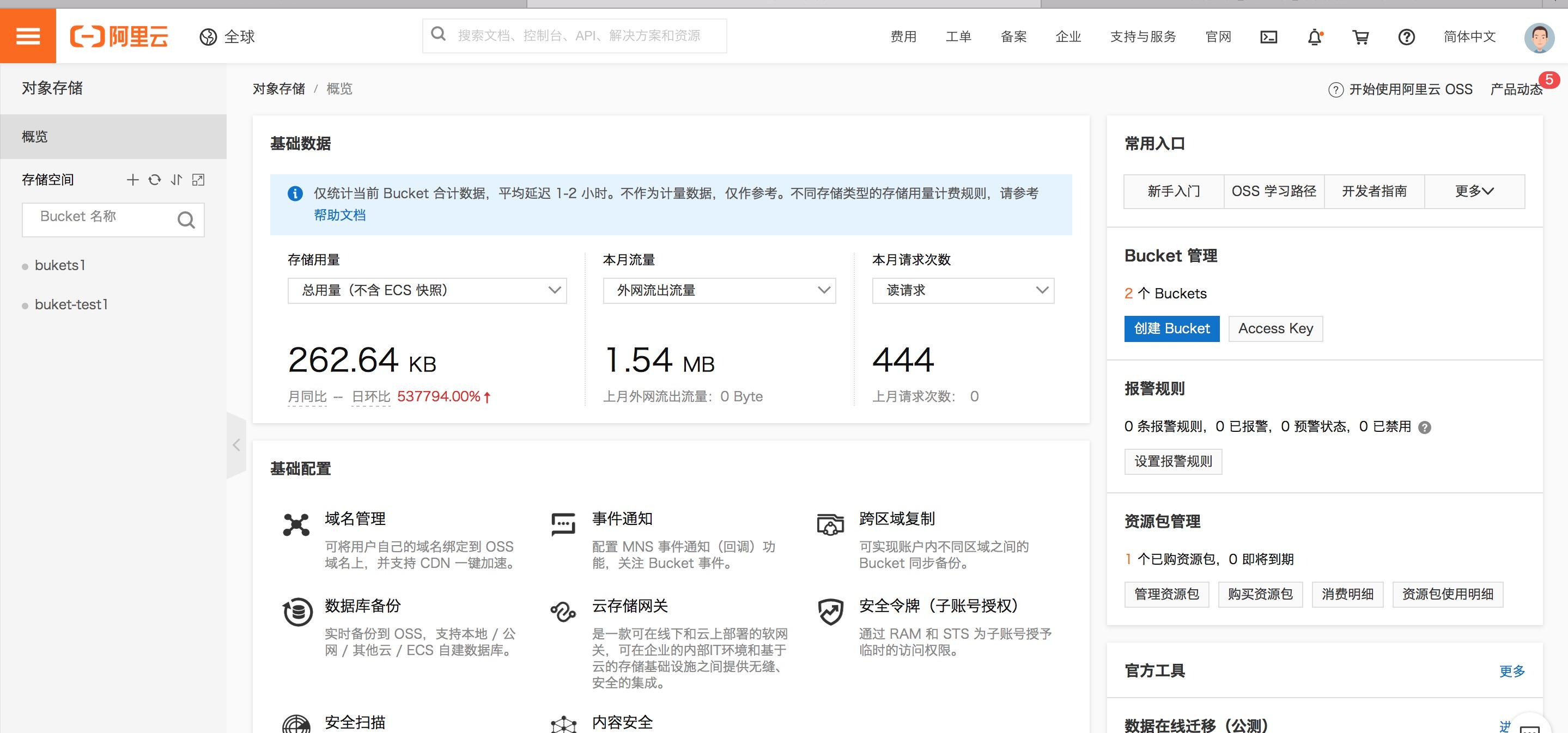Open the 工单 menu

coord(958,37)
